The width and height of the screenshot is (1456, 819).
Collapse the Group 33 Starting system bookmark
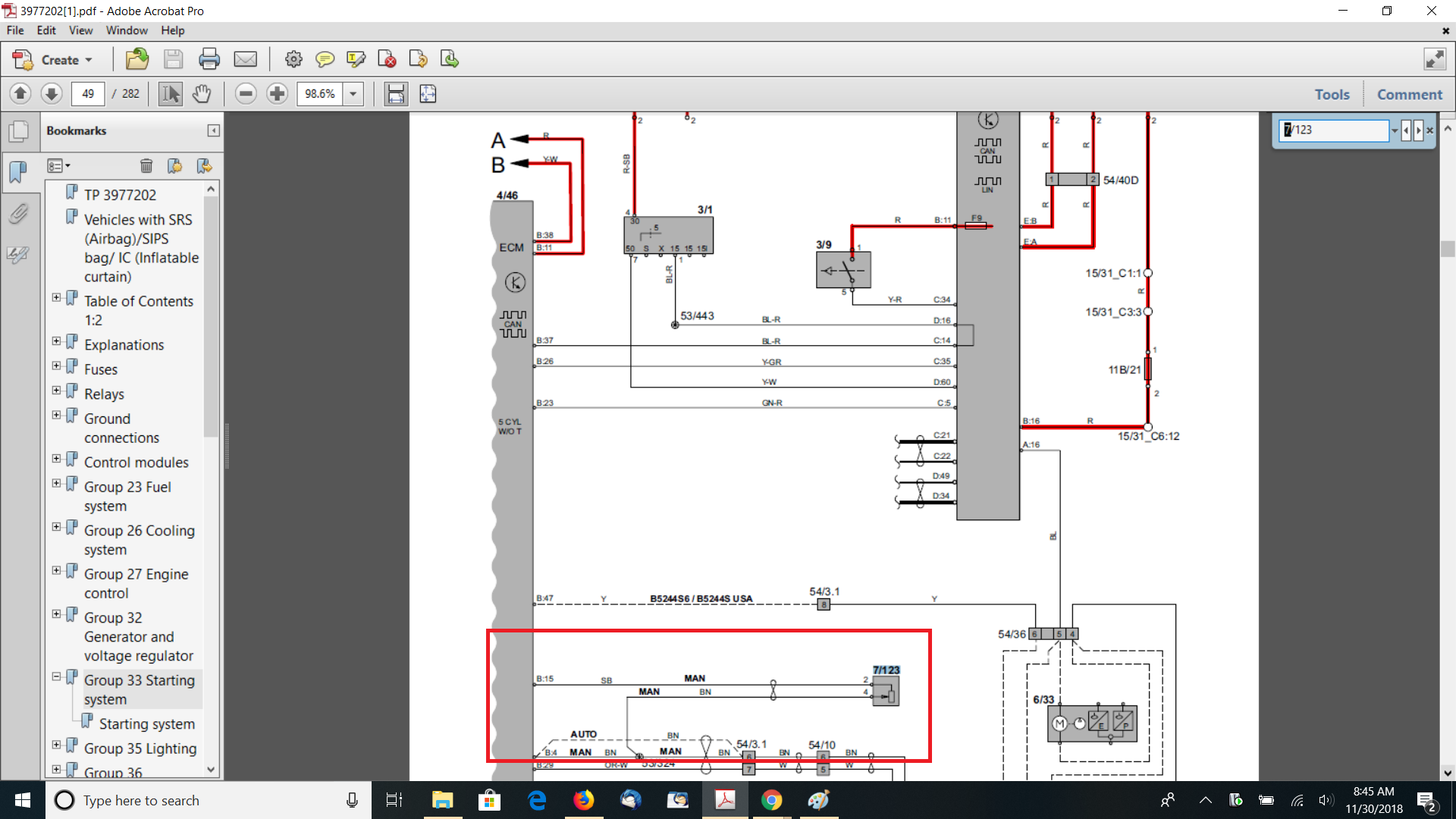56,676
